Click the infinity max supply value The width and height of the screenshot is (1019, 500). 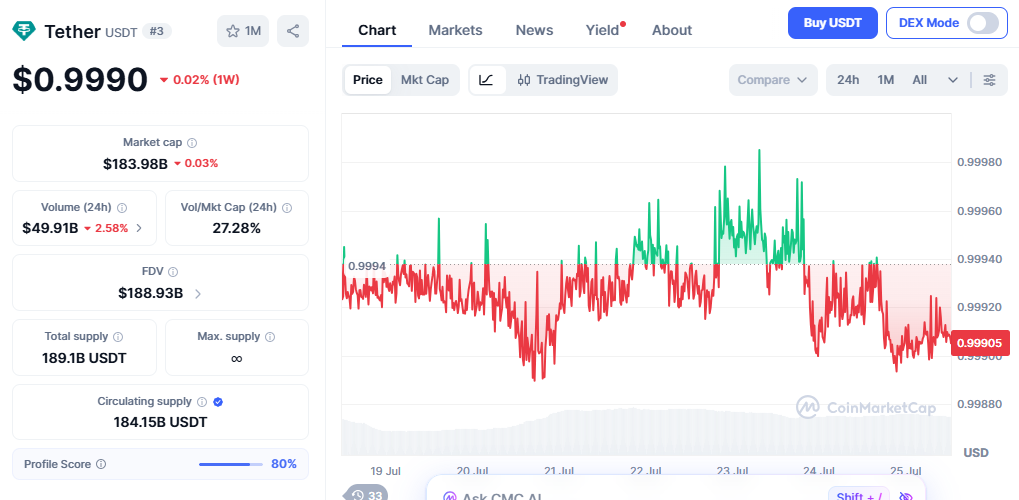(x=237, y=358)
